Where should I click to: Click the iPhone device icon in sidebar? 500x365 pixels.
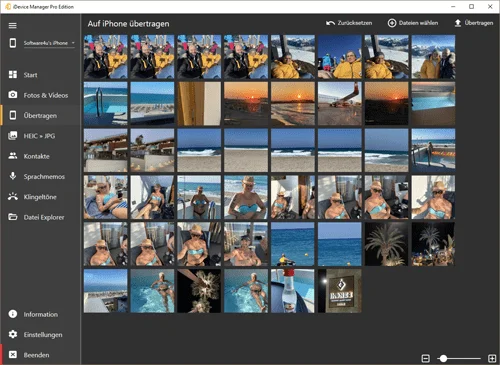coord(13,43)
